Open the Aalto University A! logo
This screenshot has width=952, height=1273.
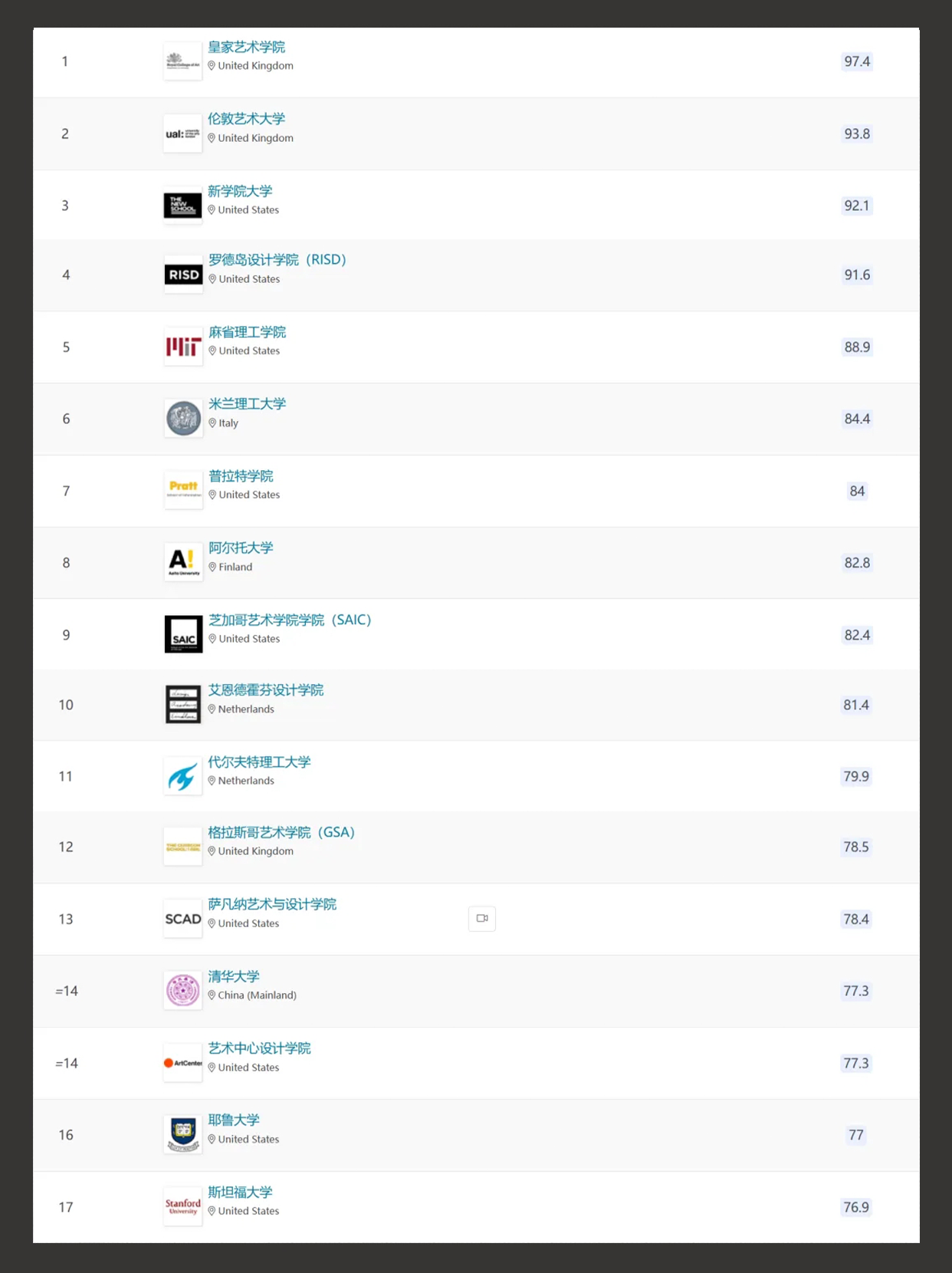point(183,562)
